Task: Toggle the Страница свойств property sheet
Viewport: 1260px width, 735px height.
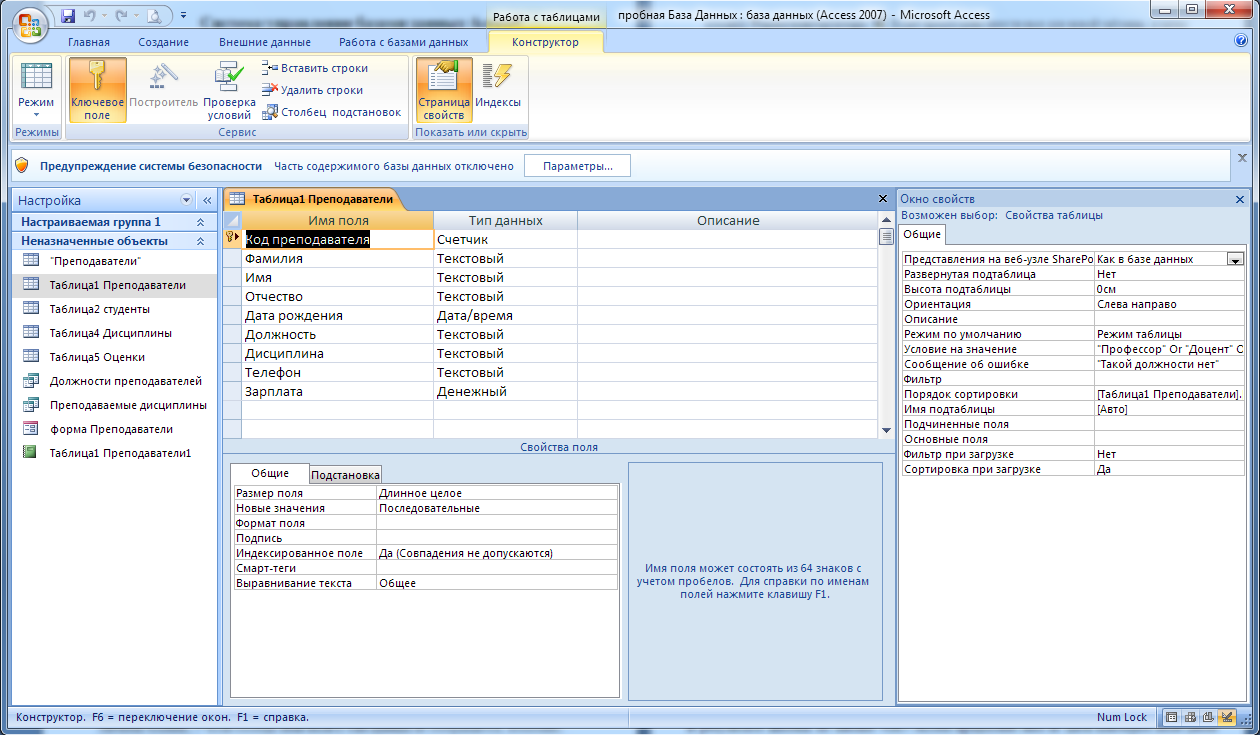Action: (444, 90)
